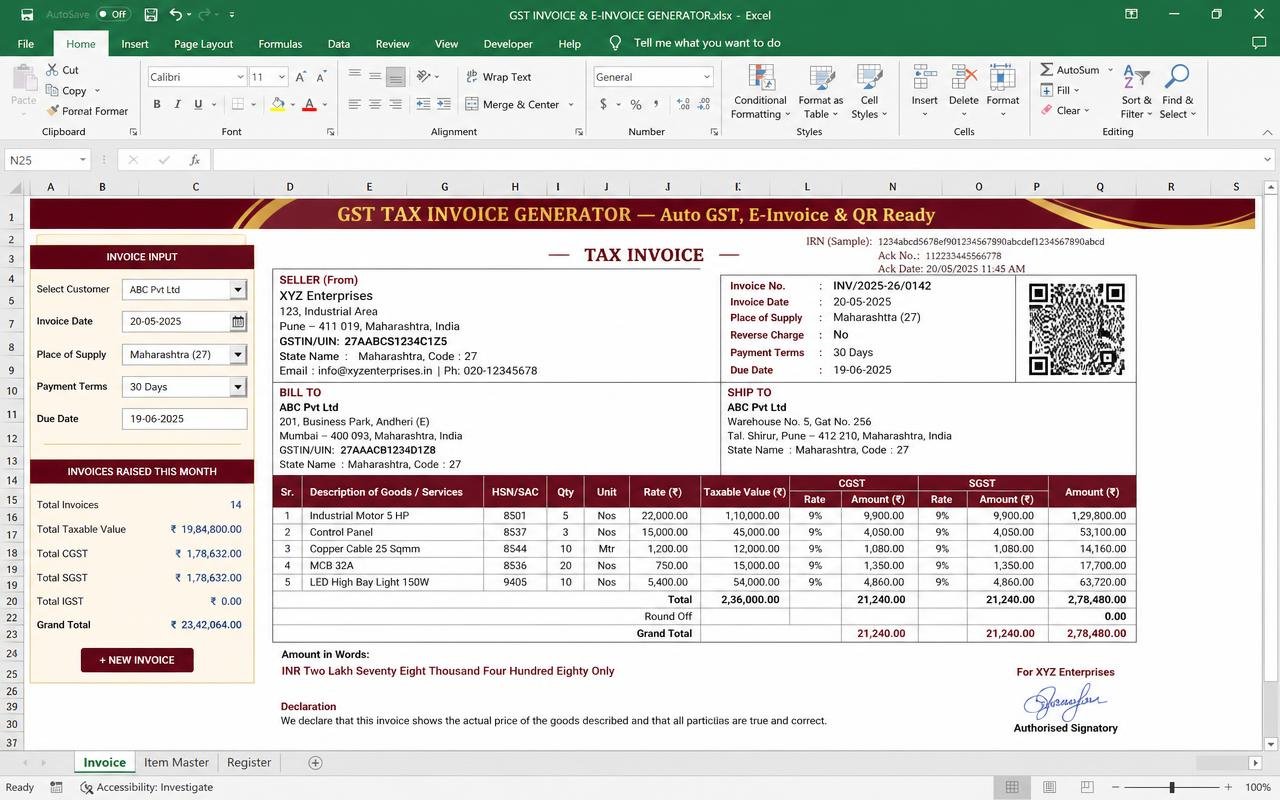This screenshot has width=1280, height=800.
Task: Decrease font size with smaller A icon
Action: pos(322,77)
